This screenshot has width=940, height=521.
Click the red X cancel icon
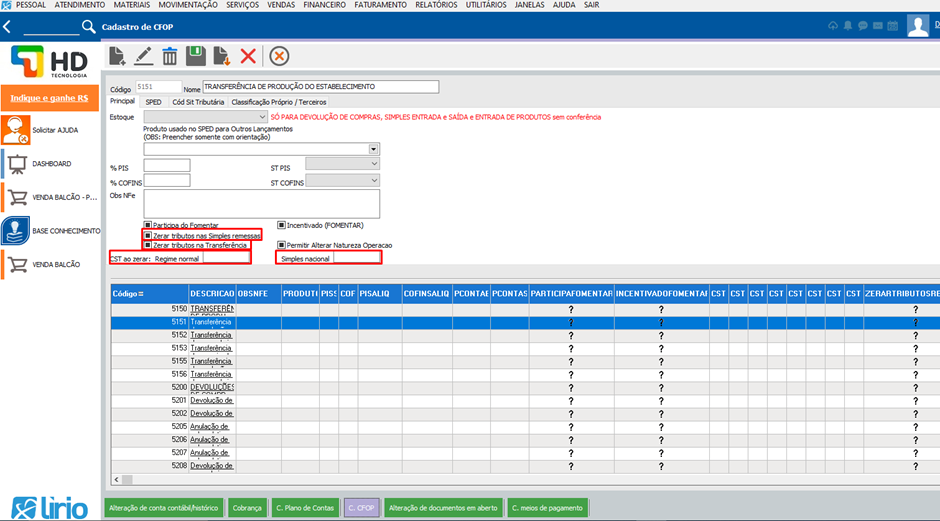pyautogui.click(x=248, y=57)
